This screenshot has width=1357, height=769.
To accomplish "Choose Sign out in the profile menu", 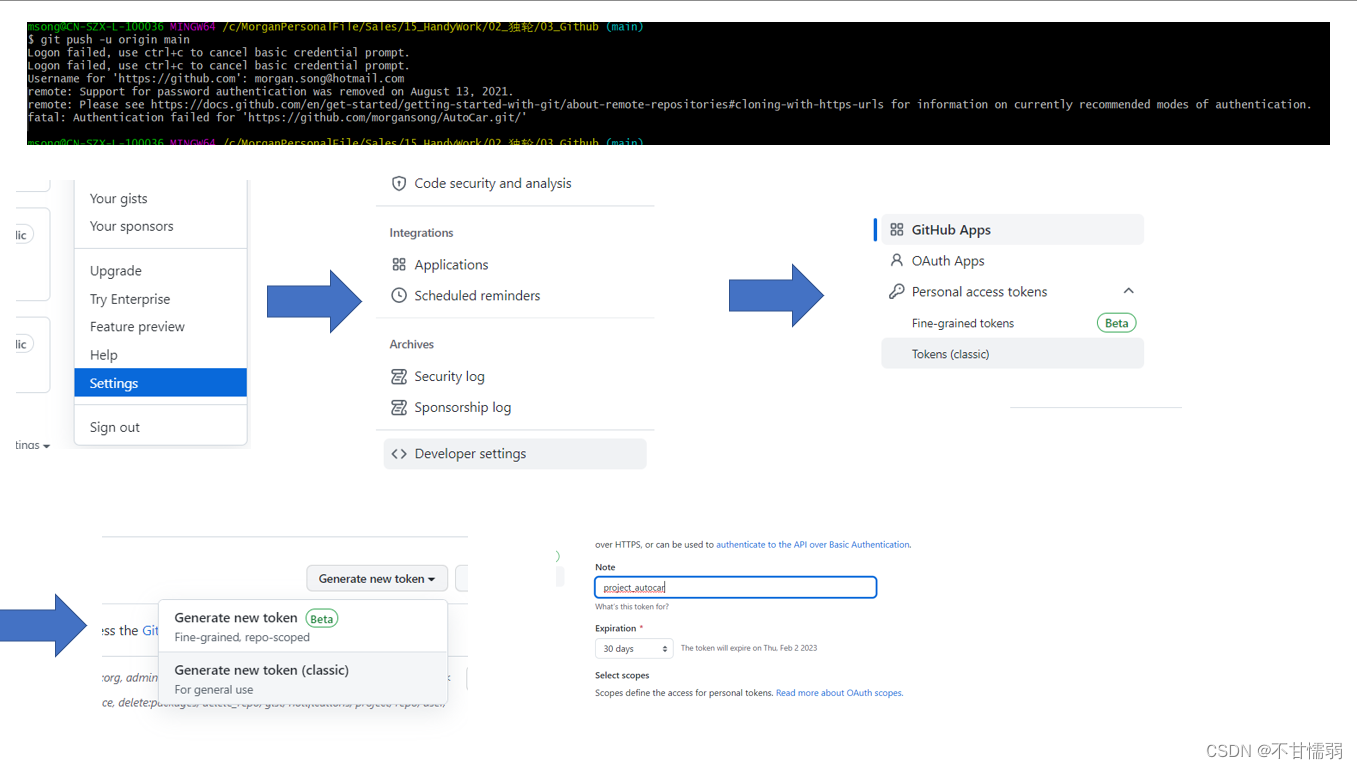I will coord(115,427).
